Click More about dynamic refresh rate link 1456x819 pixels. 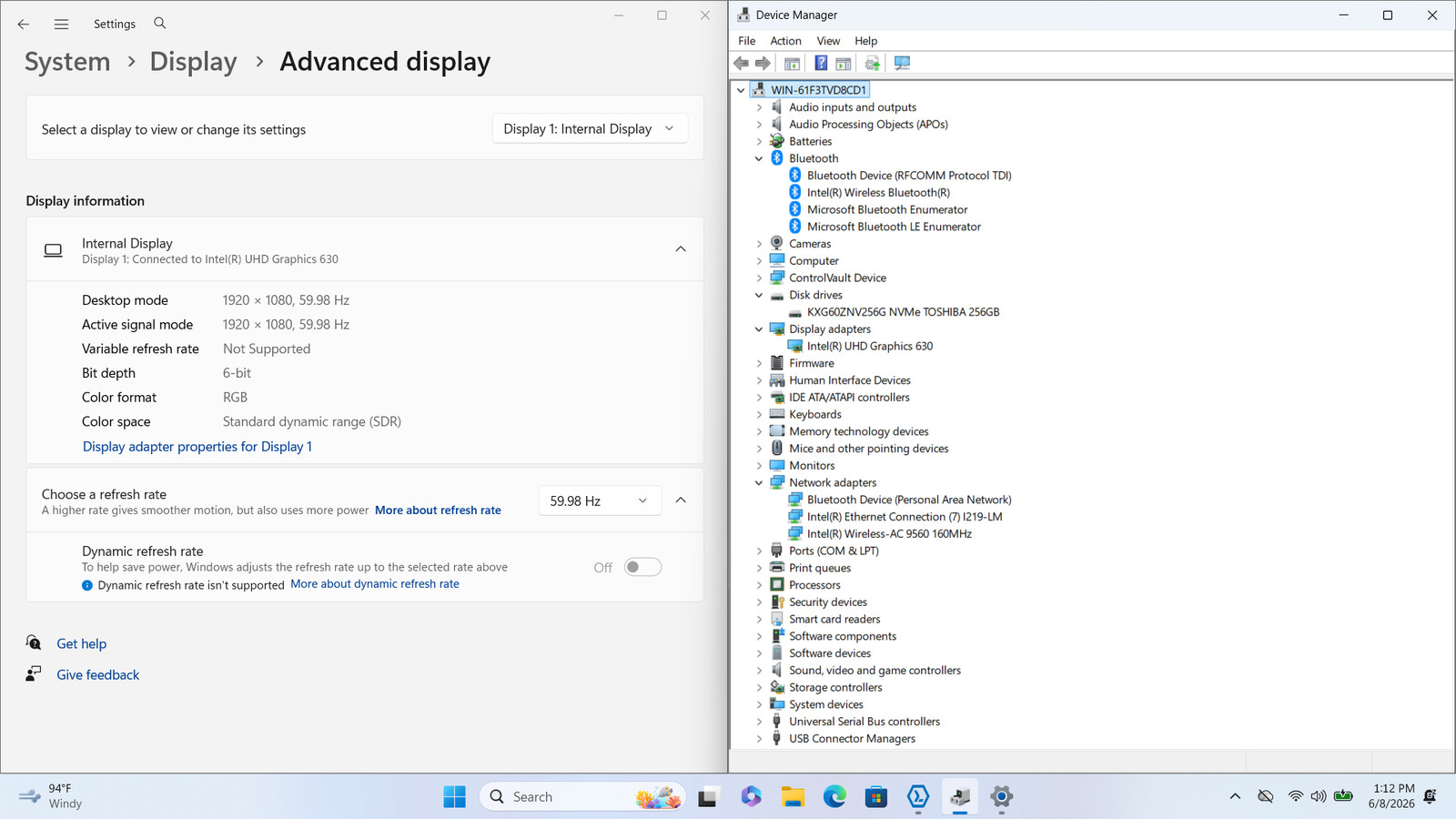(375, 584)
